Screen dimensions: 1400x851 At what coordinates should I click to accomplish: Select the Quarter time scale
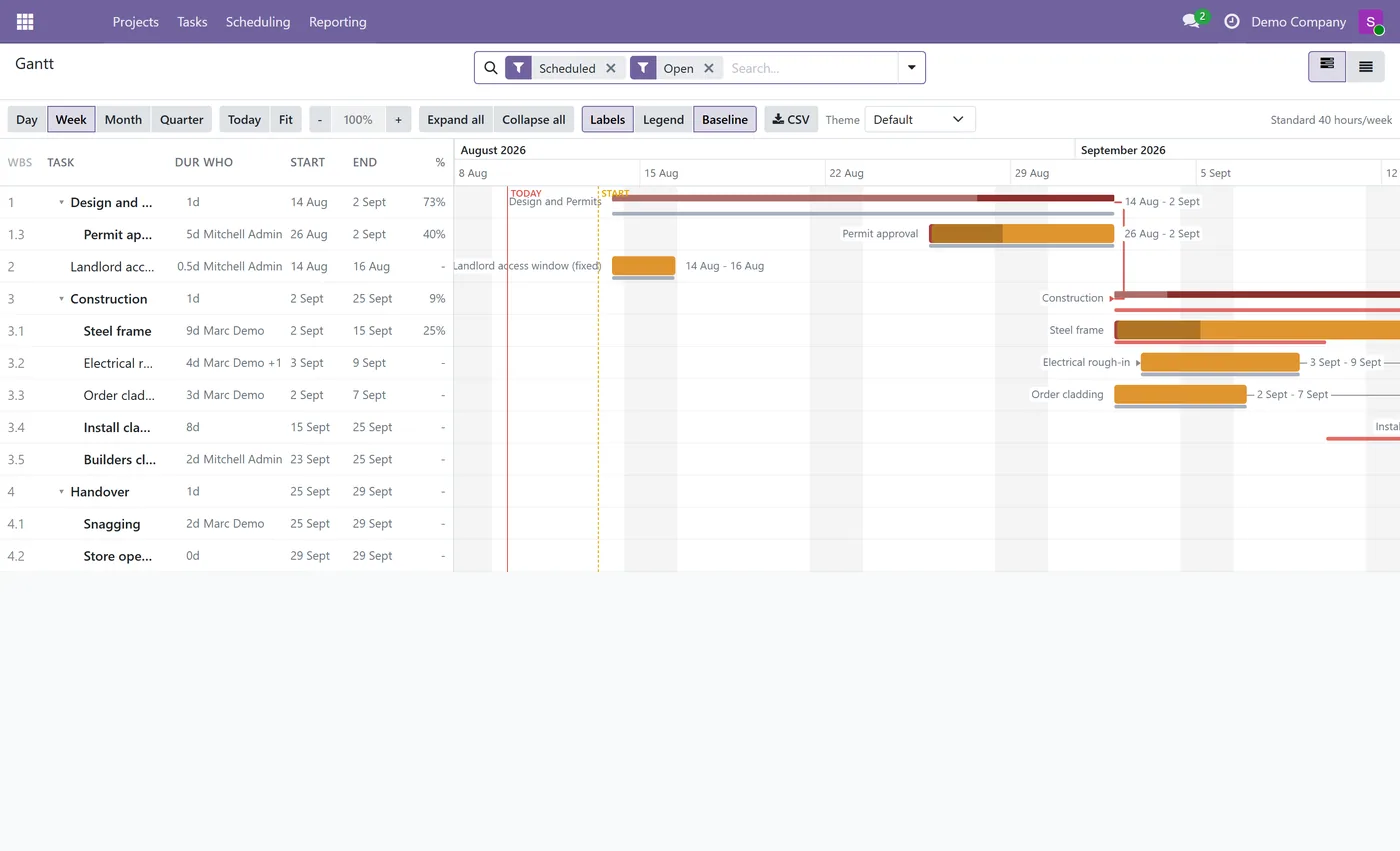(x=182, y=119)
